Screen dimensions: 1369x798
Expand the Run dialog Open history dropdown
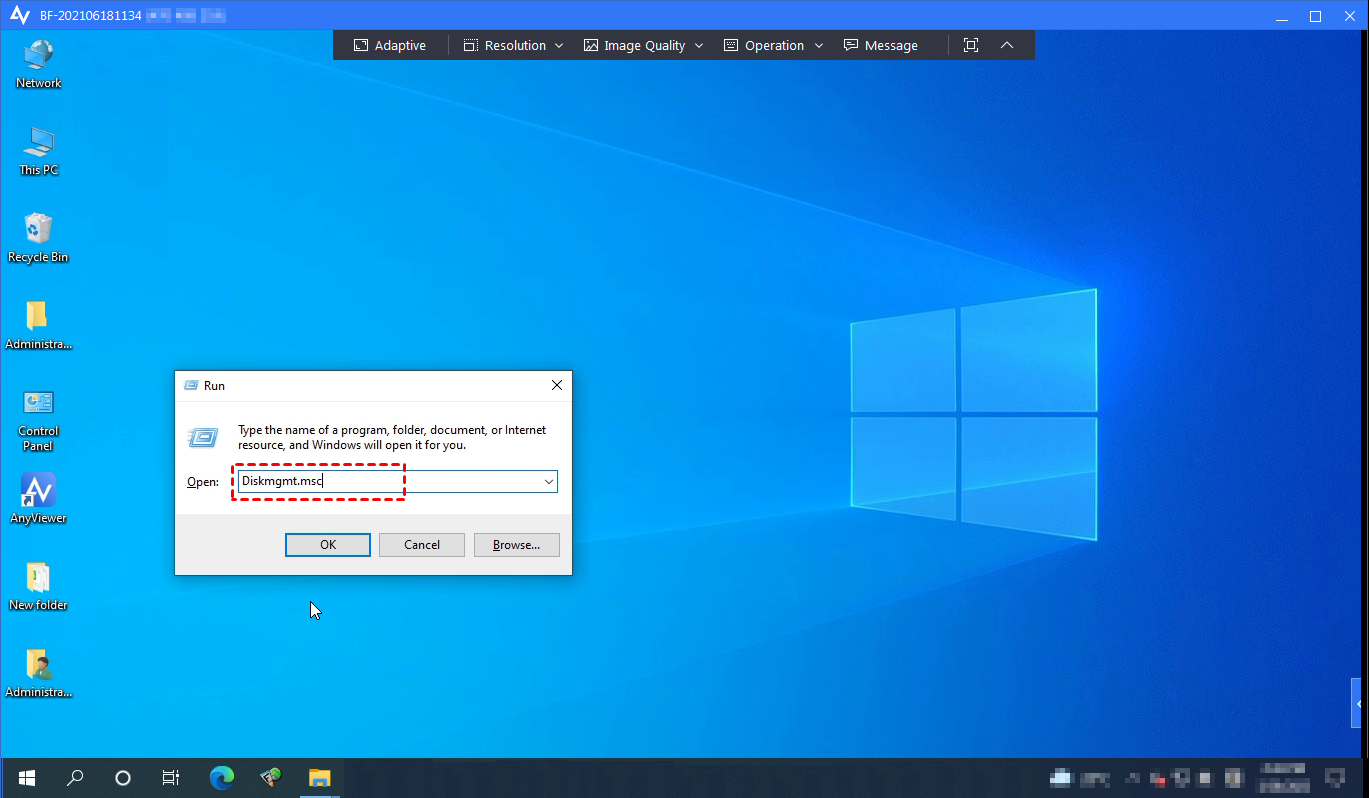(548, 482)
